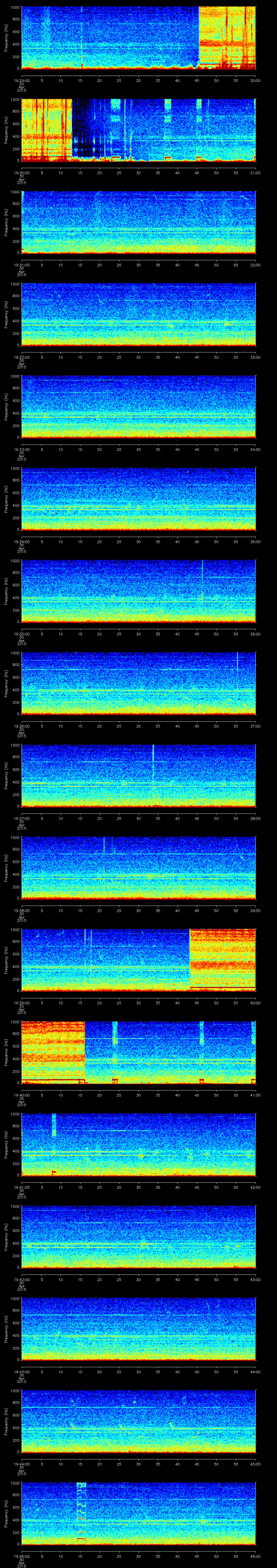Select the spectrogram panel starting at 19:36:00
This screenshot has width=277, height=1568.
(x=138, y=683)
